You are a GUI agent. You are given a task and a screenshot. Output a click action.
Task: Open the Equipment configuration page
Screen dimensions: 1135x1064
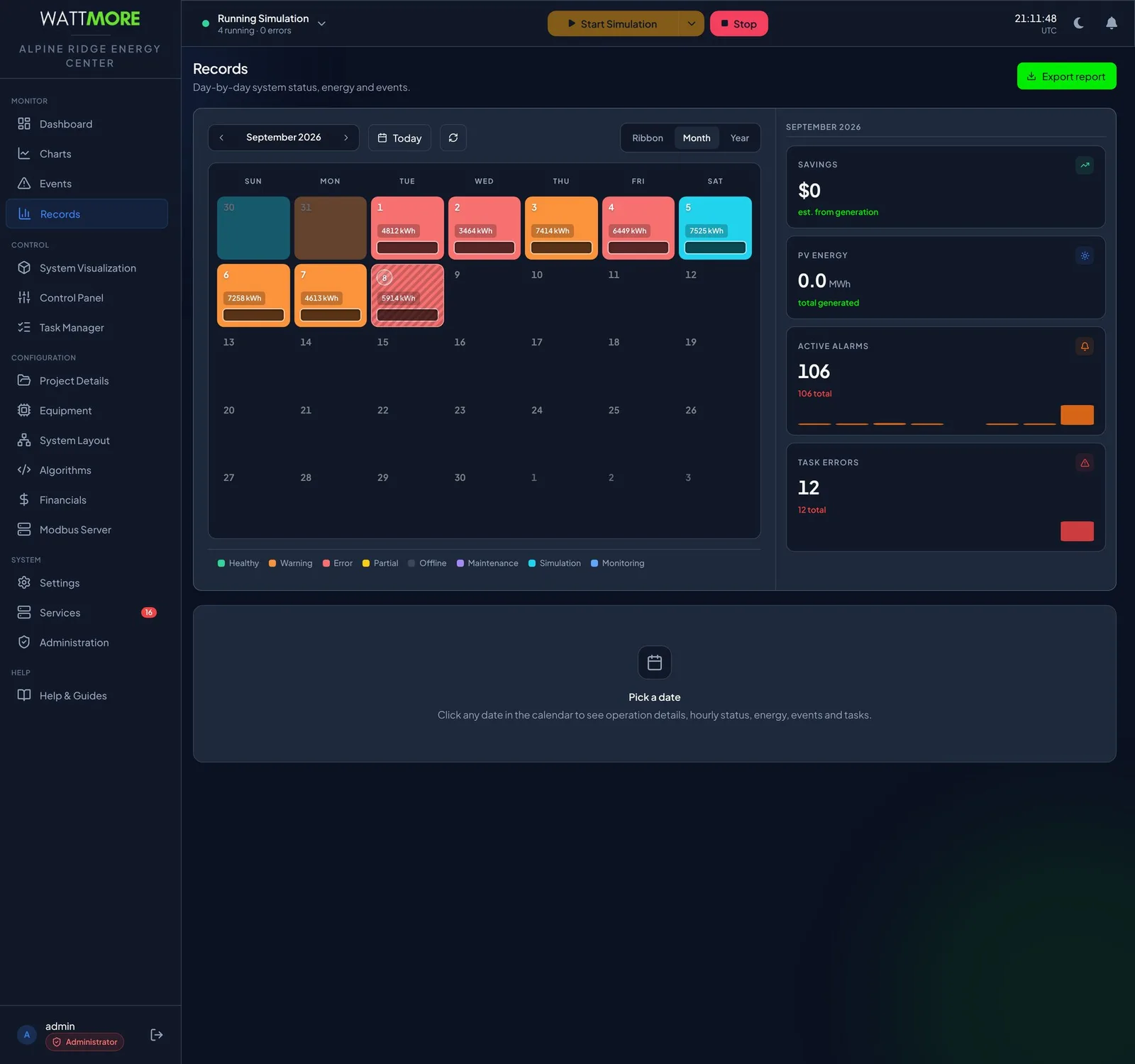pyautogui.click(x=87, y=411)
